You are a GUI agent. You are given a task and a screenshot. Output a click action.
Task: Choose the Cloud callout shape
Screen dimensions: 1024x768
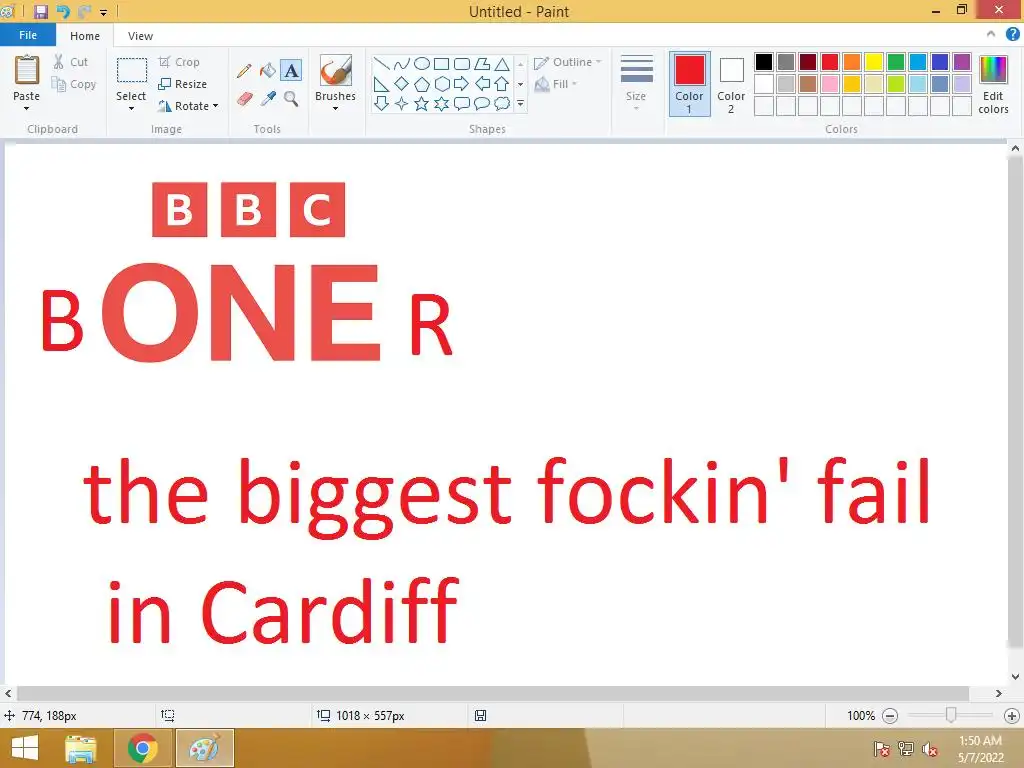point(502,103)
